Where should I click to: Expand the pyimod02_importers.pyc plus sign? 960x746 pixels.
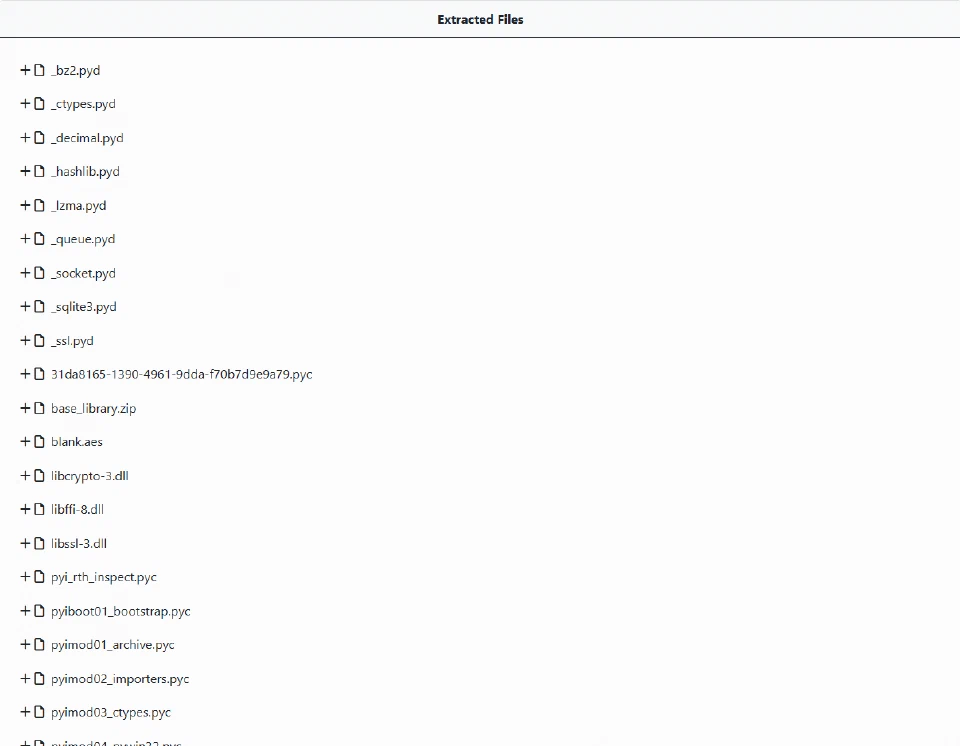[x=25, y=679]
